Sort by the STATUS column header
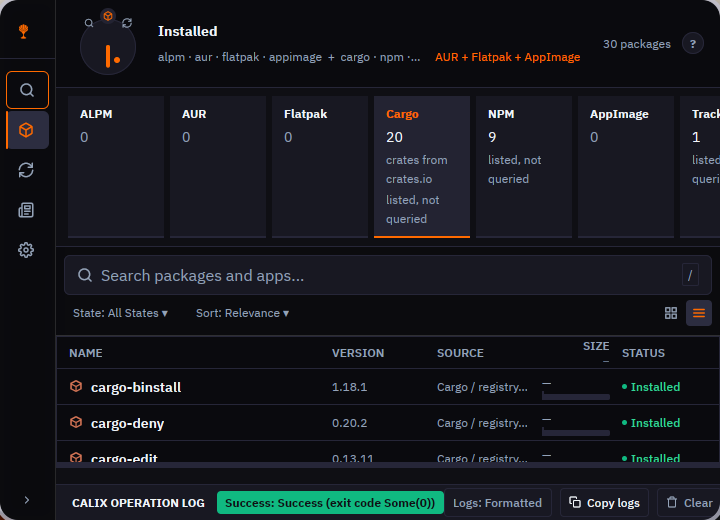The height and width of the screenshot is (520, 720). [643, 353]
